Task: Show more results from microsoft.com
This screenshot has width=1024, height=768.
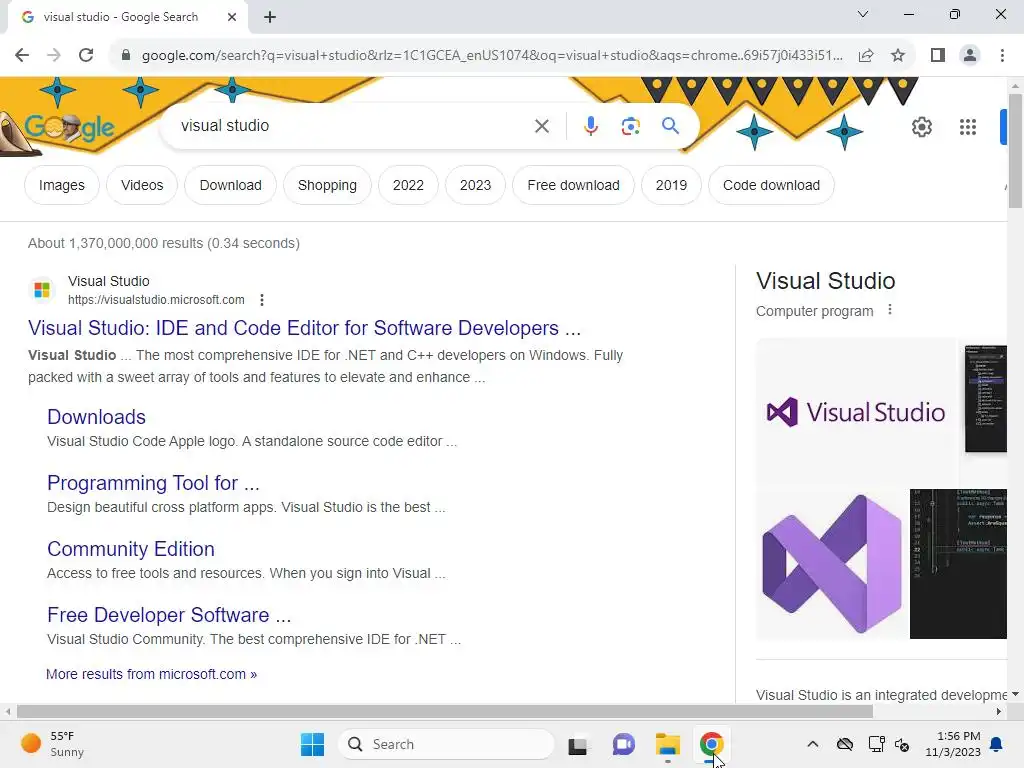Action: point(152,674)
